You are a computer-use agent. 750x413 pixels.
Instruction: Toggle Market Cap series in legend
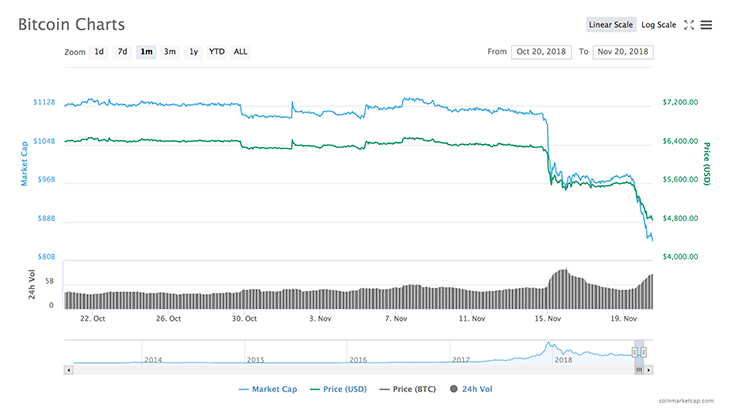click(x=268, y=389)
